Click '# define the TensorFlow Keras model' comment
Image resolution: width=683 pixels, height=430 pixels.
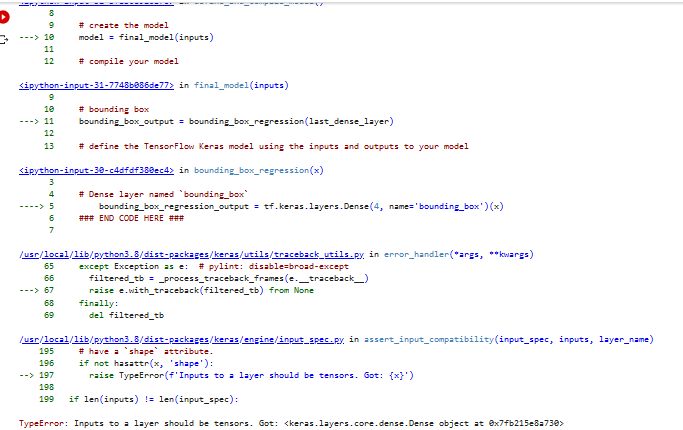(x=274, y=146)
